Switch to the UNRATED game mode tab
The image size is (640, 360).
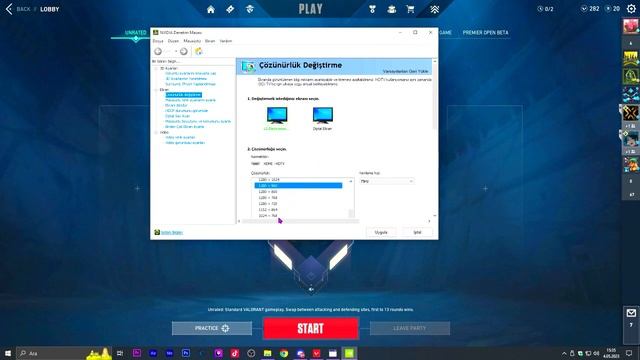(136, 33)
